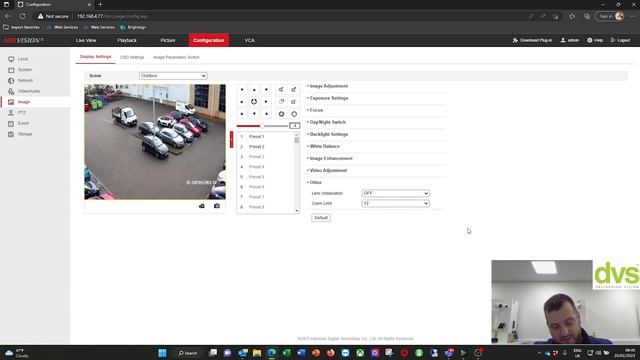This screenshot has width=640, height=360.
Task: Pan the camera down with the down arrow
Action: point(254,114)
